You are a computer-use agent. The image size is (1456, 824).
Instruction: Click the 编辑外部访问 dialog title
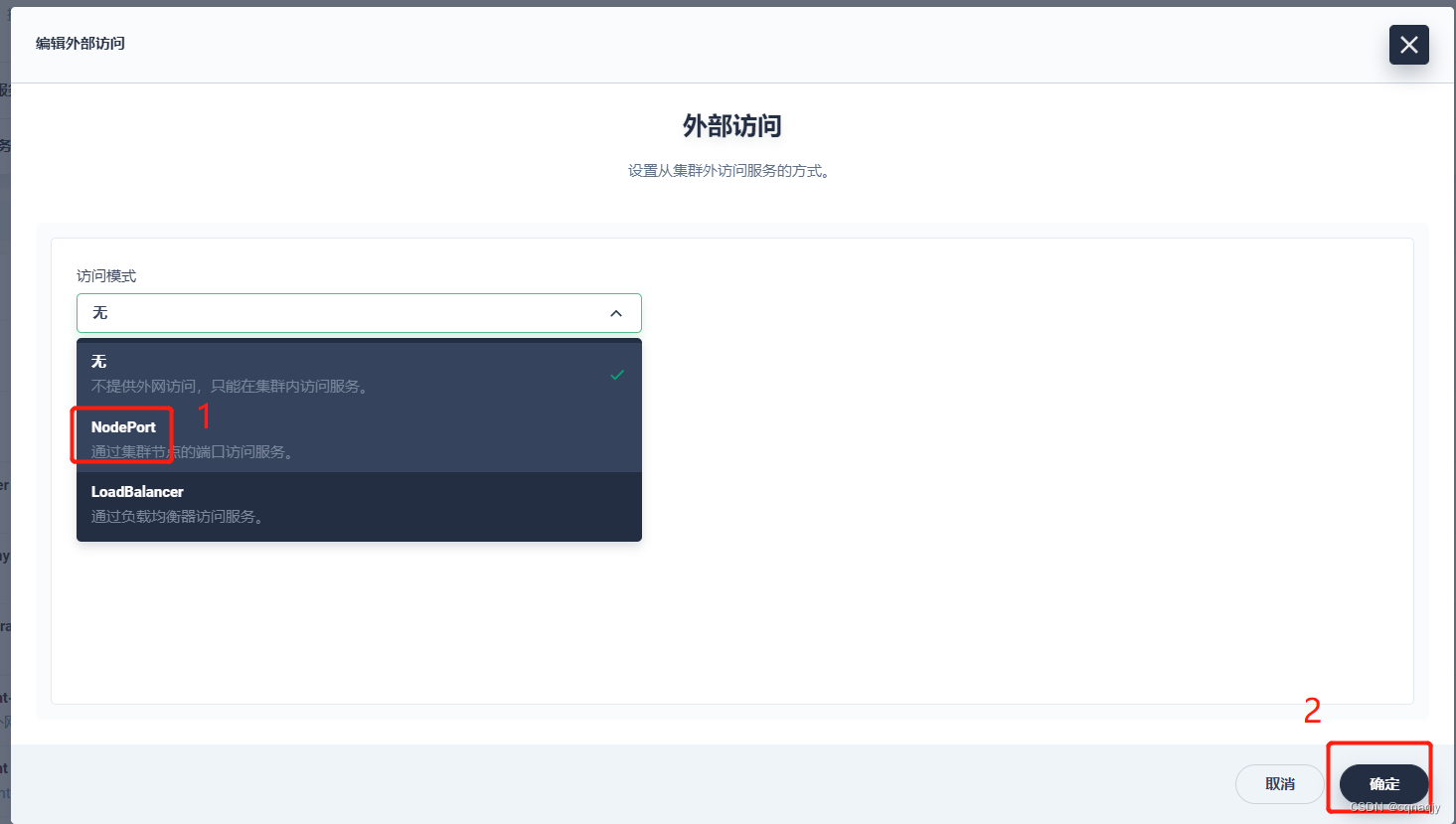coord(81,44)
